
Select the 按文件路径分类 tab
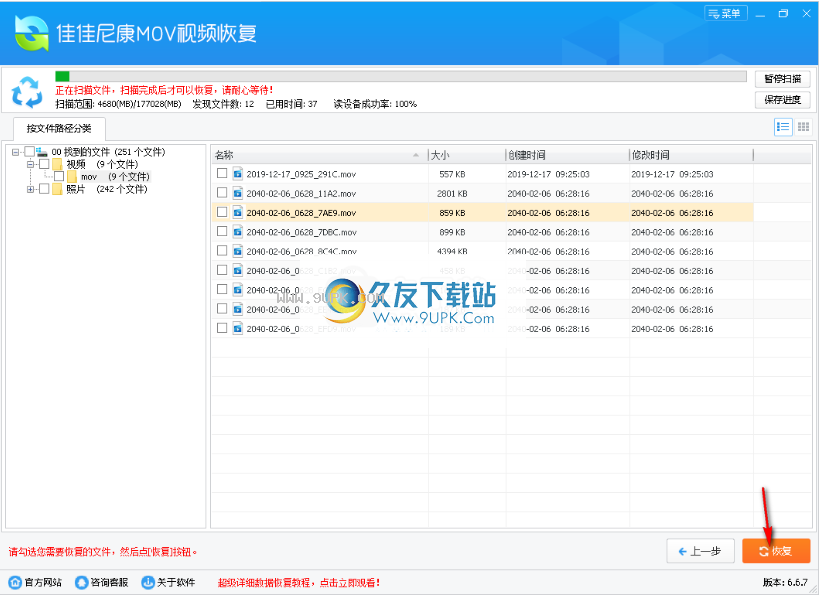(59, 129)
